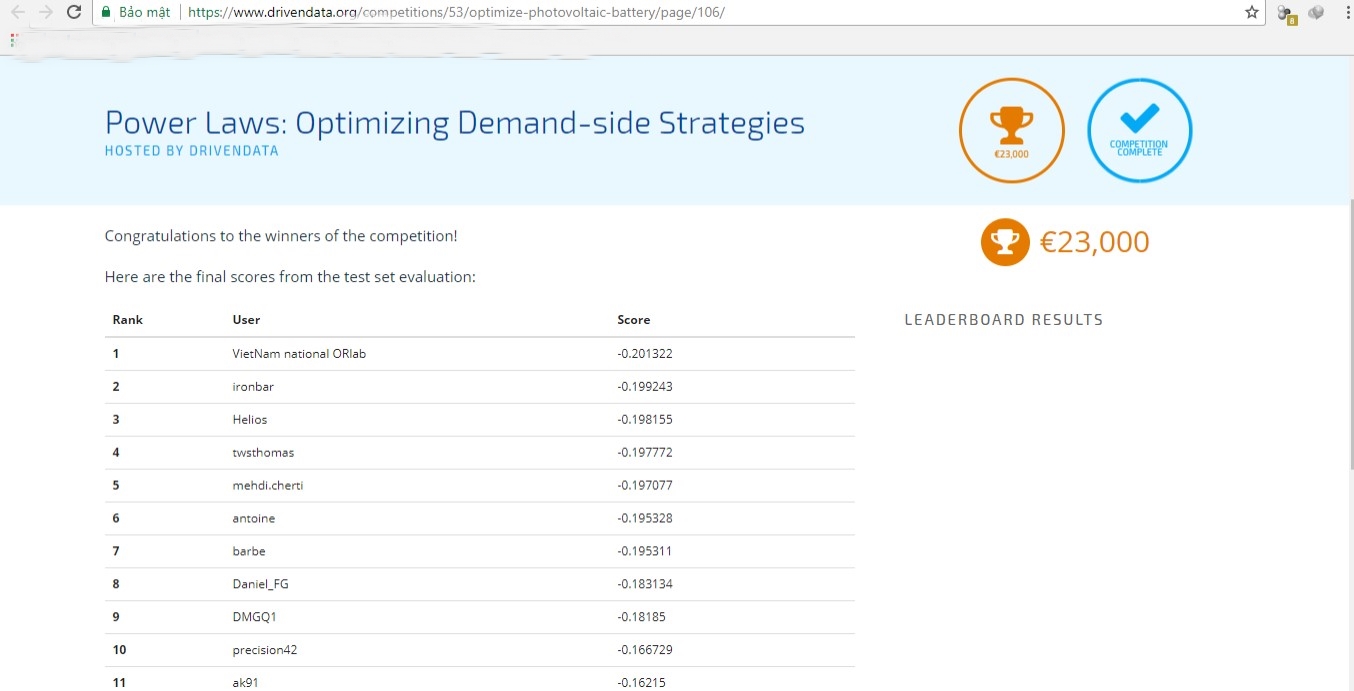Click the Hosted by DrivenData link
Image resolution: width=1354 pixels, height=691 pixels.
click(x=191, y=151)
